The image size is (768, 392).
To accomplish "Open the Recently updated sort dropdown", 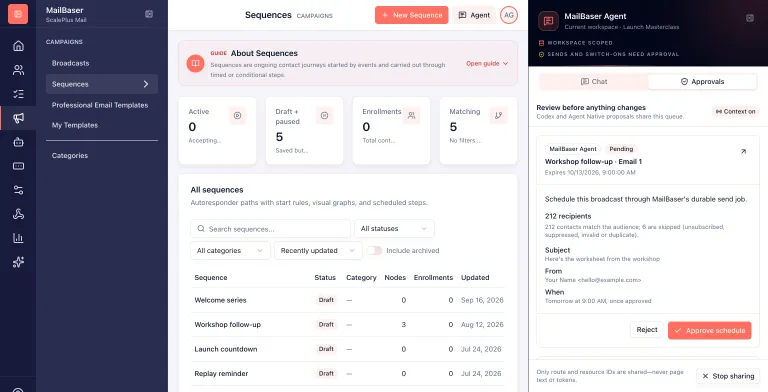I will click(318, 250).
